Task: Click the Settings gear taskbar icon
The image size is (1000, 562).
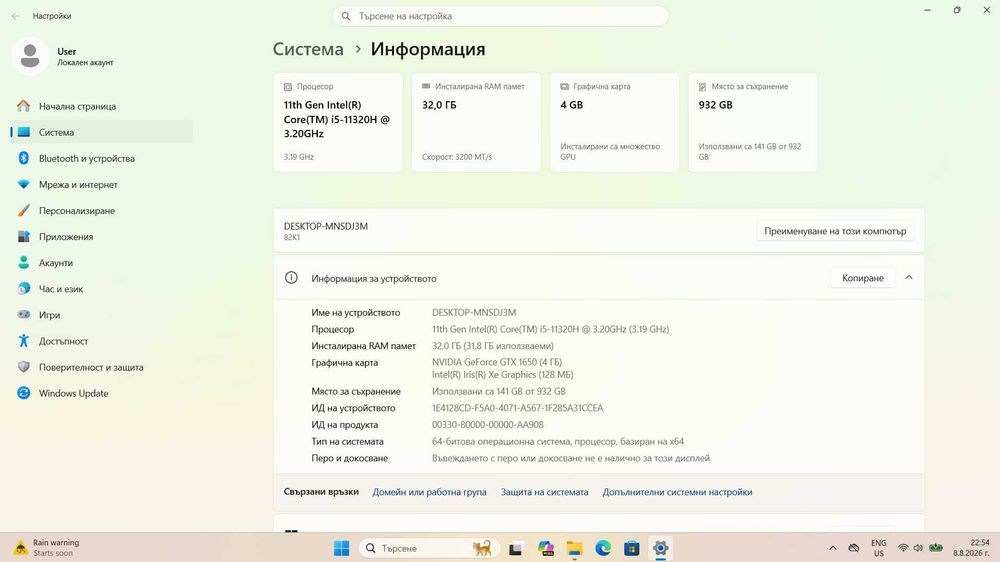Action: (660, 548)
